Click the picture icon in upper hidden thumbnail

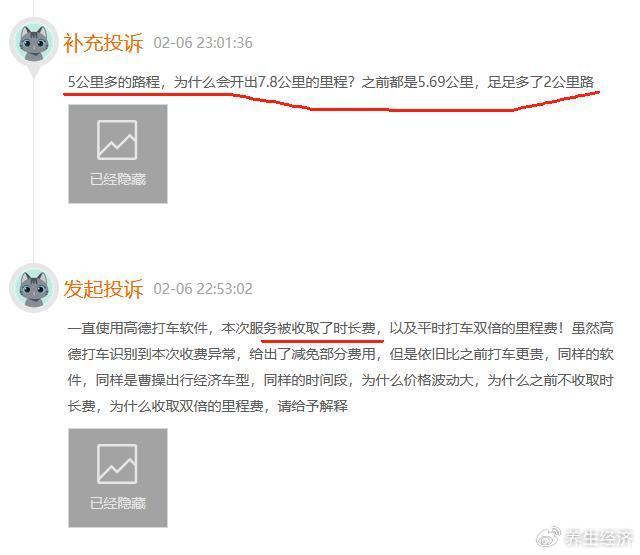pos(117,140)
